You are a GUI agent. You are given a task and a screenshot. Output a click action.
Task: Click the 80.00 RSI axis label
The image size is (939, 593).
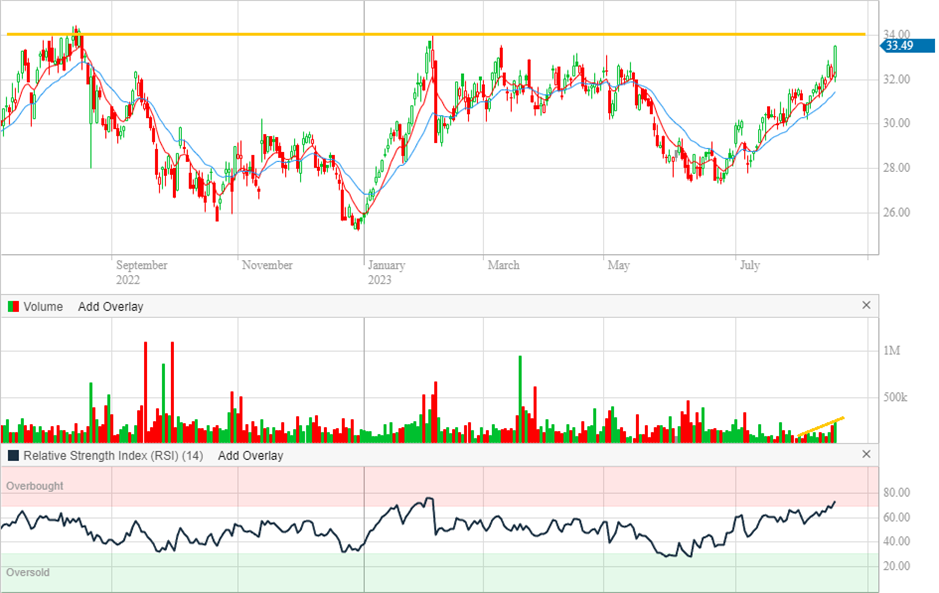[x=896, y=493]
